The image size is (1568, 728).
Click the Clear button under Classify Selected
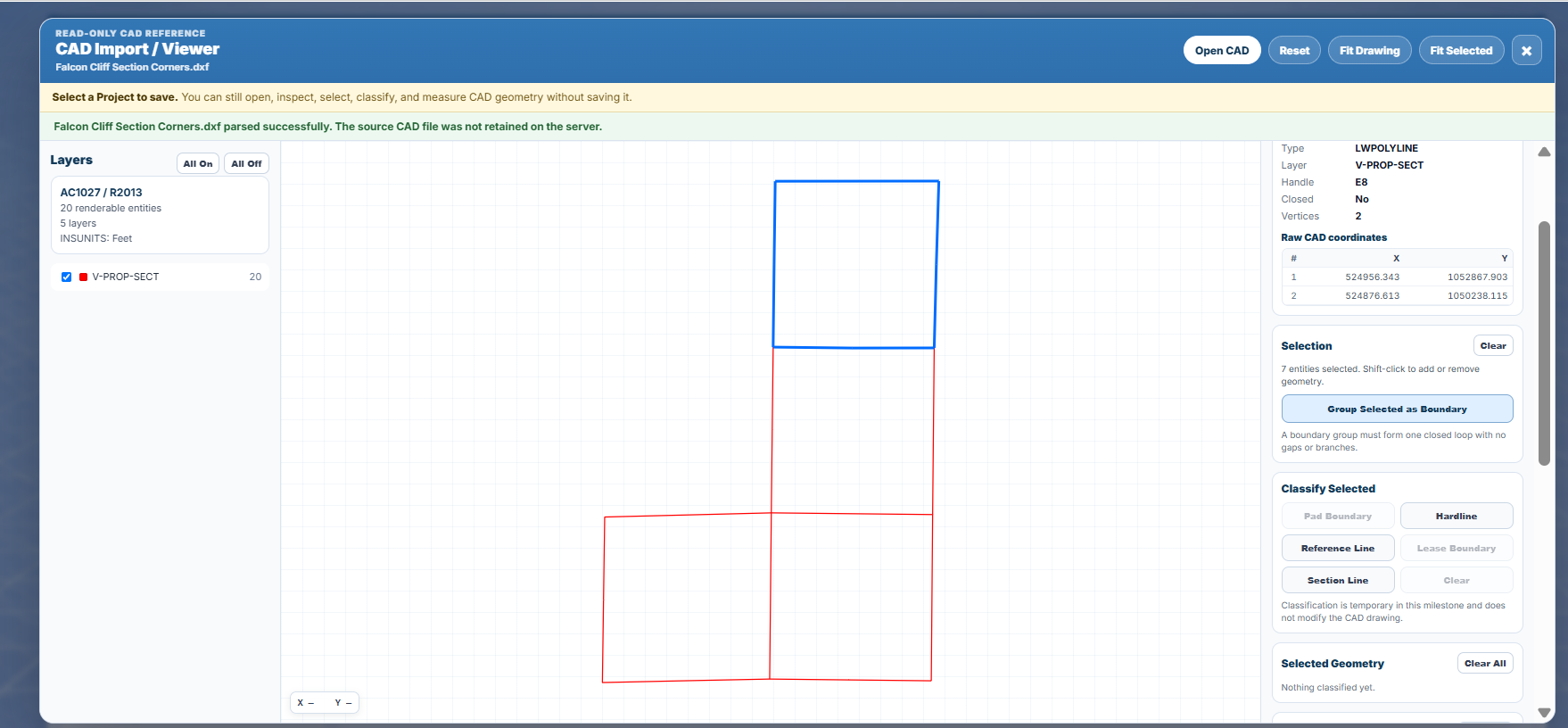[1457, 580]
